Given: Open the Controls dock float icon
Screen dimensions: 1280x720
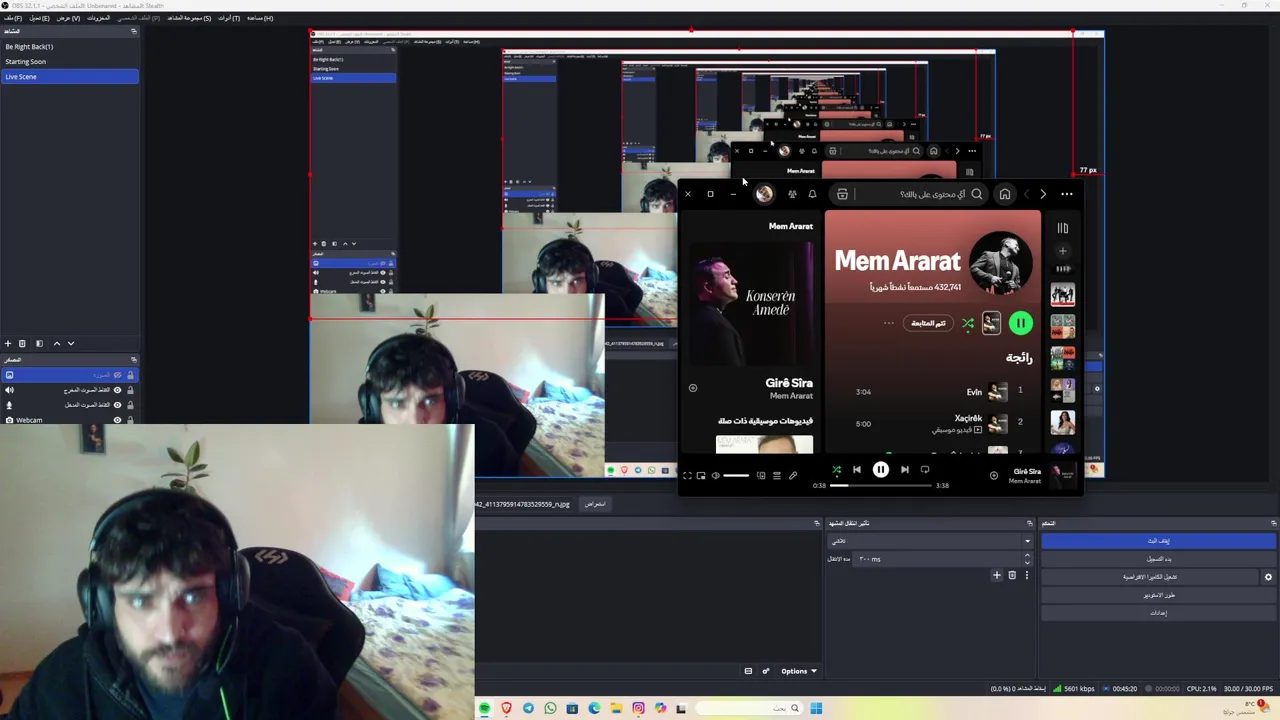Looking at the screenshot, I should [1273, 523].
